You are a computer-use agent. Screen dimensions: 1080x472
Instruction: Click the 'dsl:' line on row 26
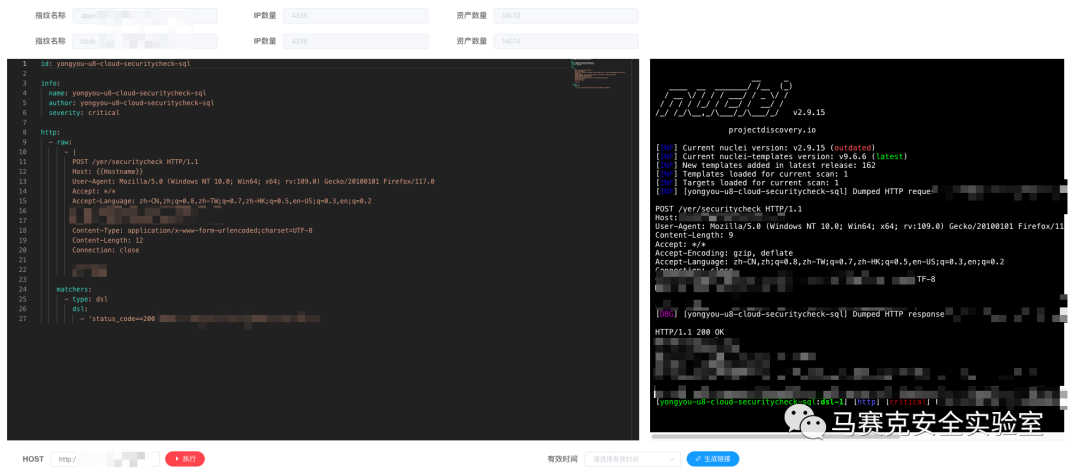click(81, 309)
